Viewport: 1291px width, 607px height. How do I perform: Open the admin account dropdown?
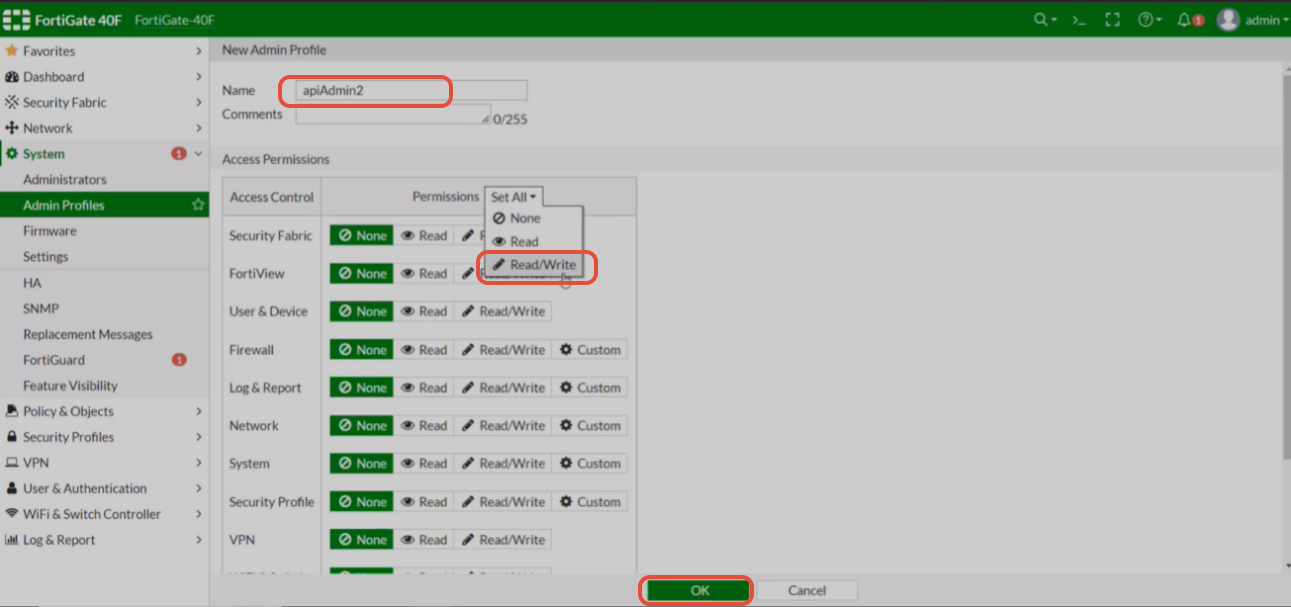[x=1266, y=20]
